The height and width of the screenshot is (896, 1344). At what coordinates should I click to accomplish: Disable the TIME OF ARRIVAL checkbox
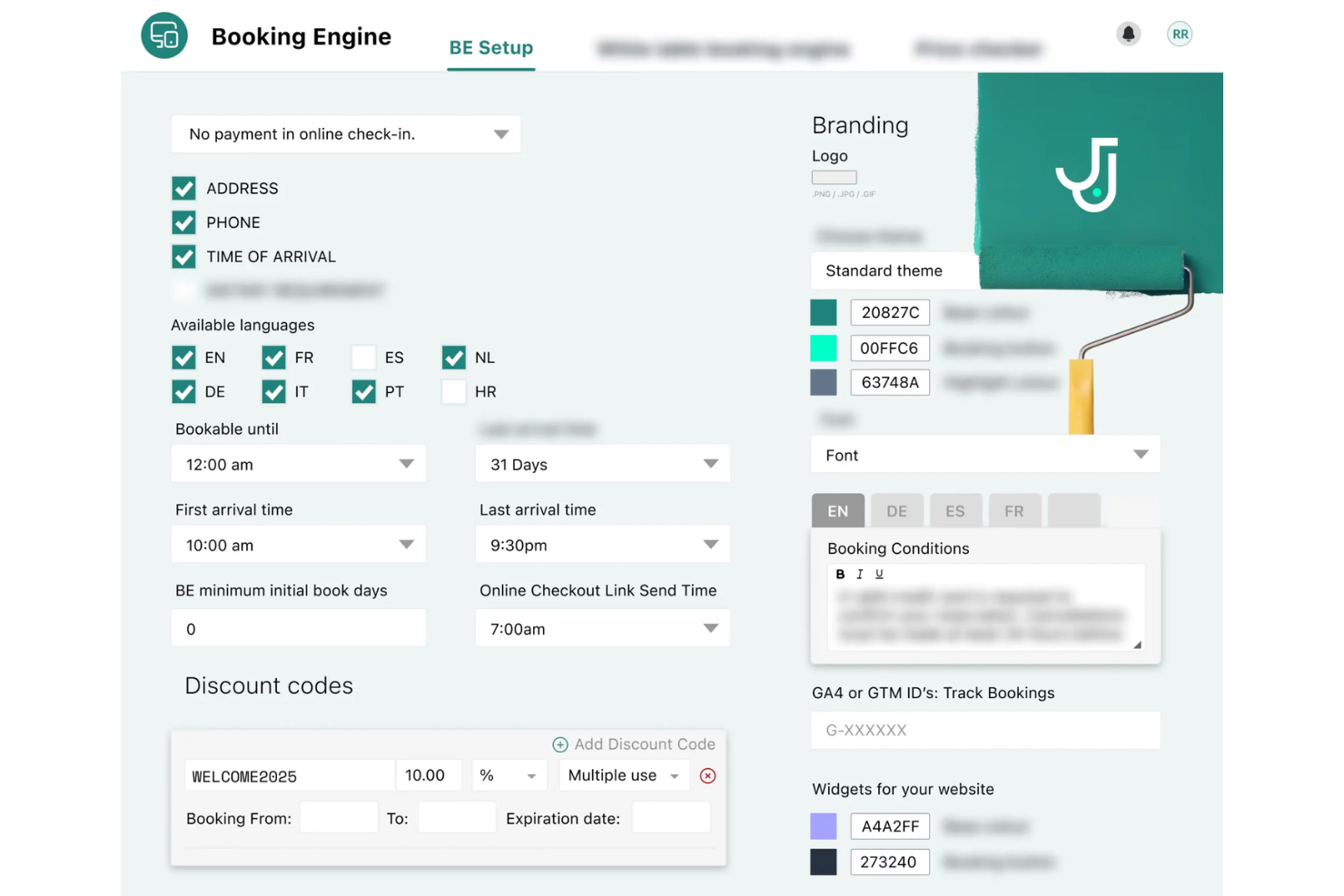(x=183, y=256)
